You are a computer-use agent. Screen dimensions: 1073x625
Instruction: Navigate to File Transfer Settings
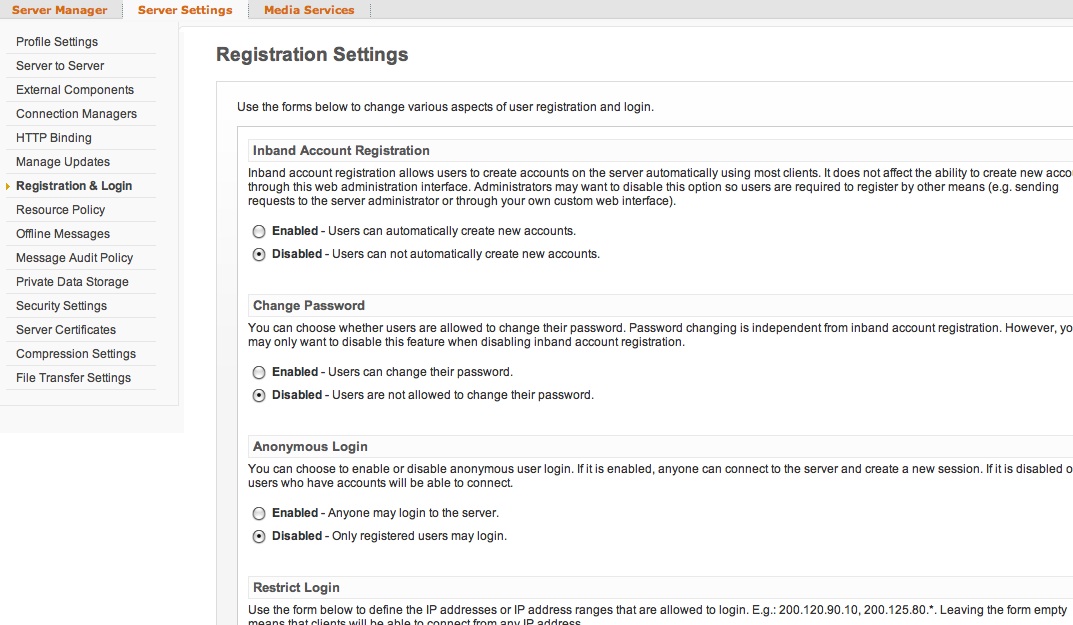73,378
